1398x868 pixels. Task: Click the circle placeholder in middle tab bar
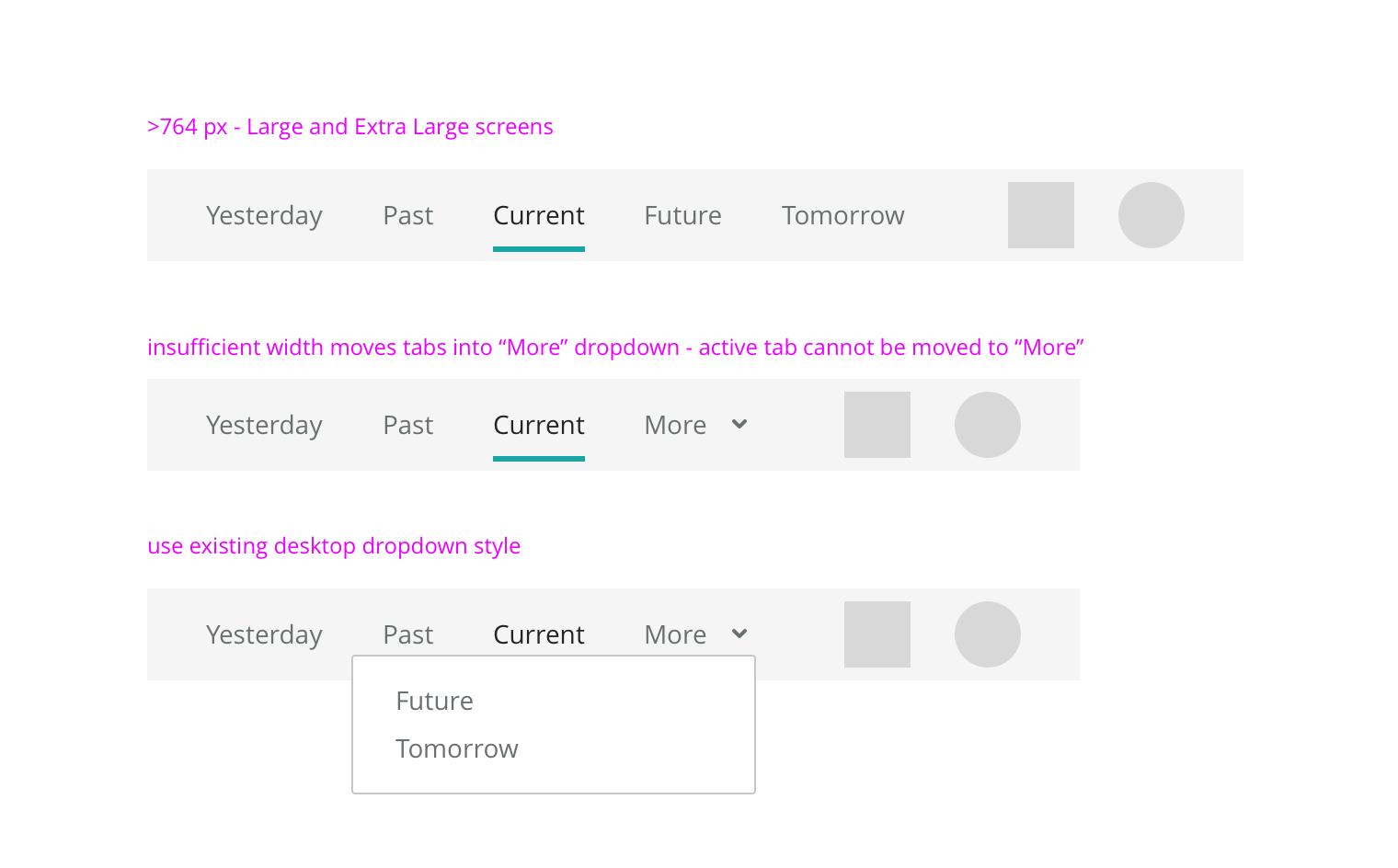tap(987, 425)
